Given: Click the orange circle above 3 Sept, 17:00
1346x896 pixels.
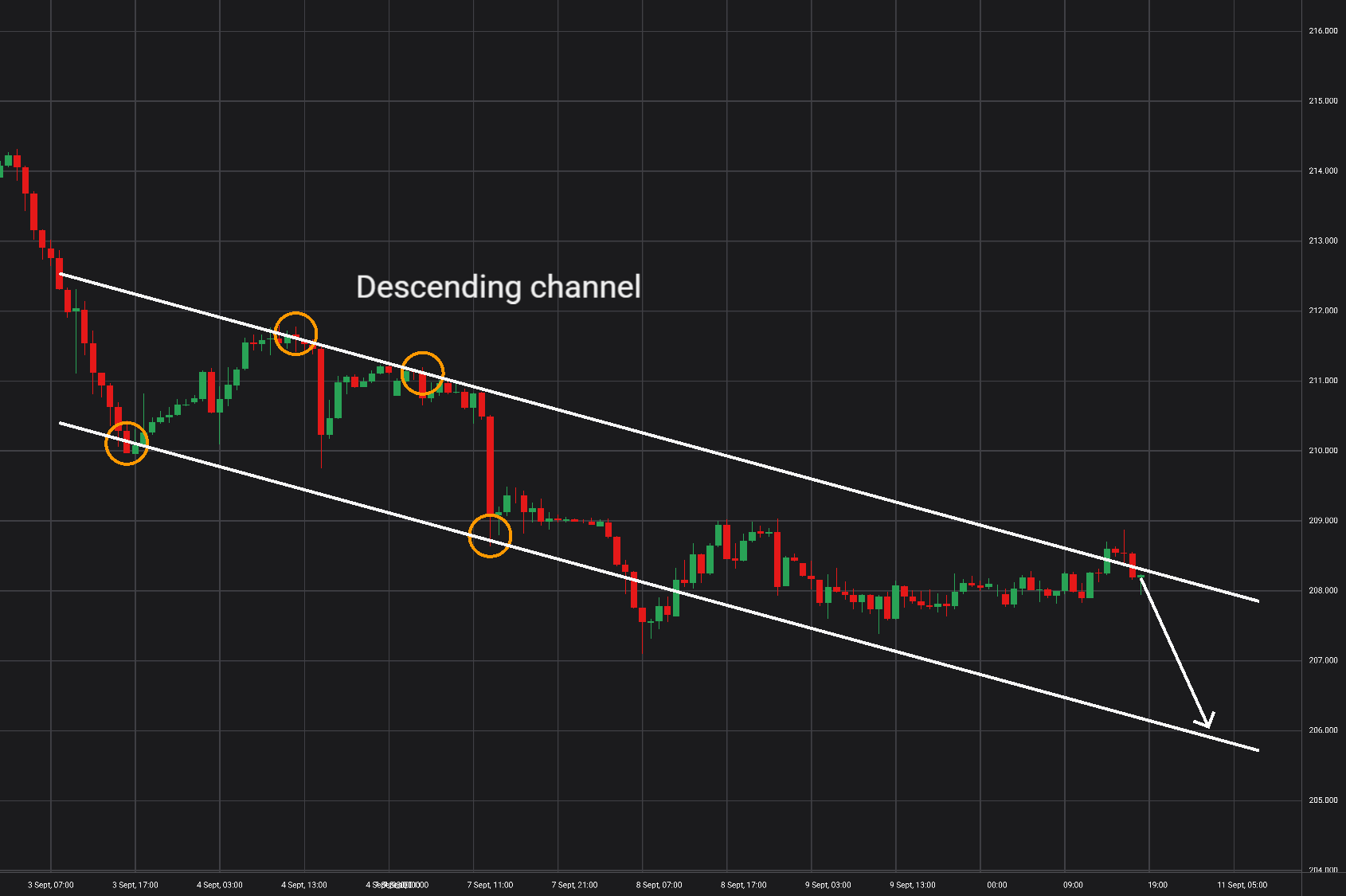Looking at the screenshot, I should point(127,444).
